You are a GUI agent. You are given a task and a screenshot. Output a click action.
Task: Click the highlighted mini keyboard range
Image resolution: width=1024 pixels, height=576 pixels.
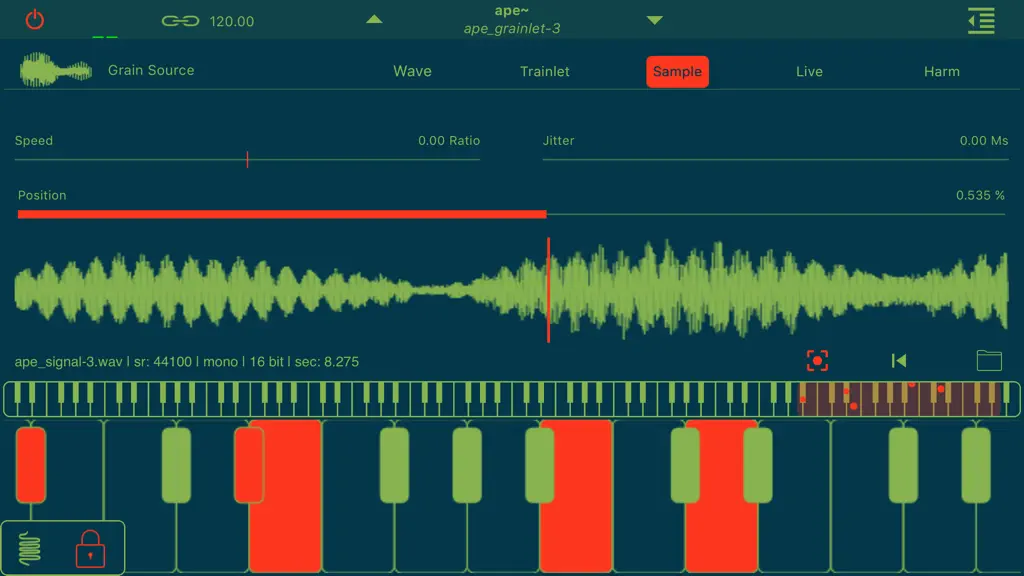coord(899,399)
